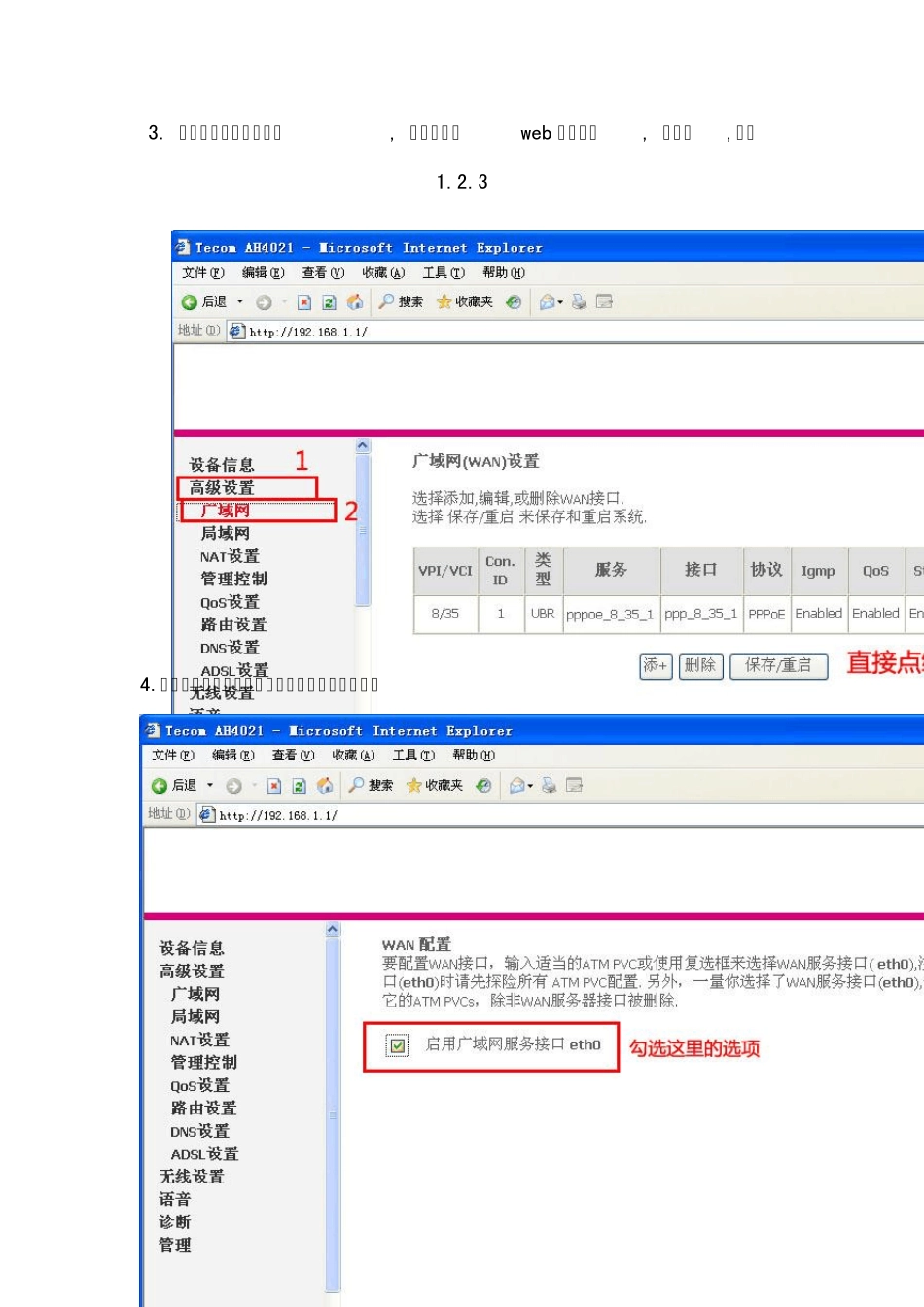
Task: Click table cell 8/35
Action: point(445,615)
